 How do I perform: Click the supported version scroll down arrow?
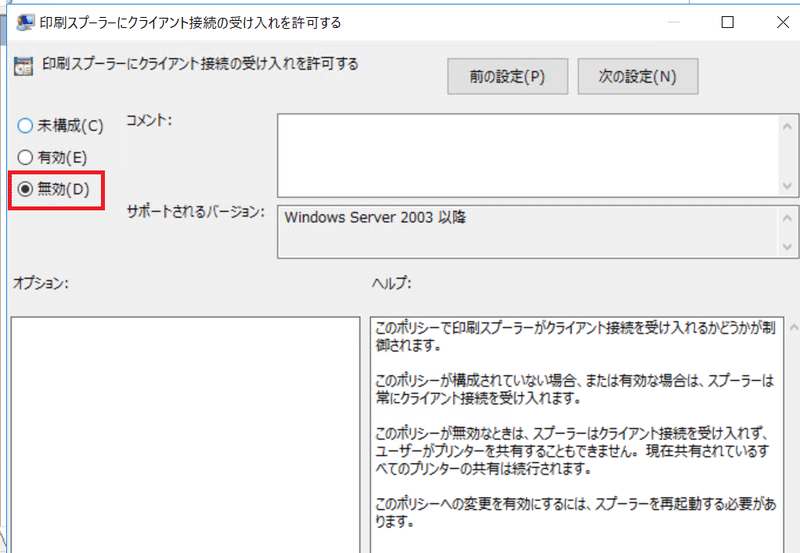tap(787, 247)
